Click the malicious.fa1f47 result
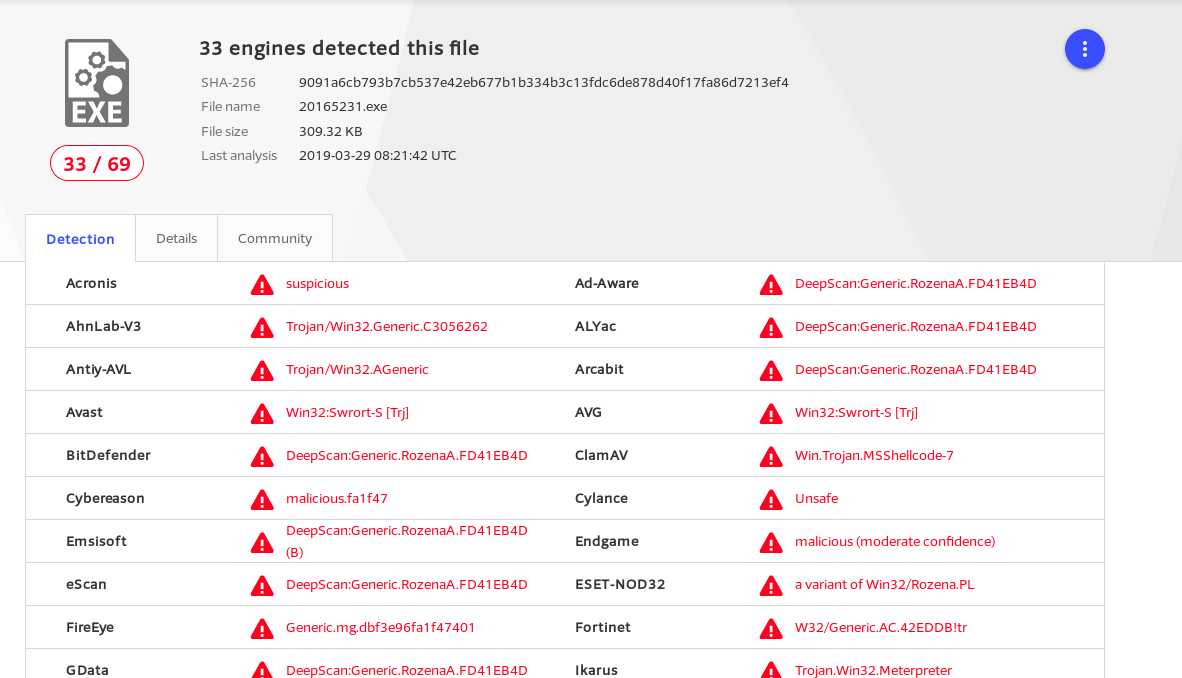Viewport: 1182px width, 678px height. coord(337,499)
